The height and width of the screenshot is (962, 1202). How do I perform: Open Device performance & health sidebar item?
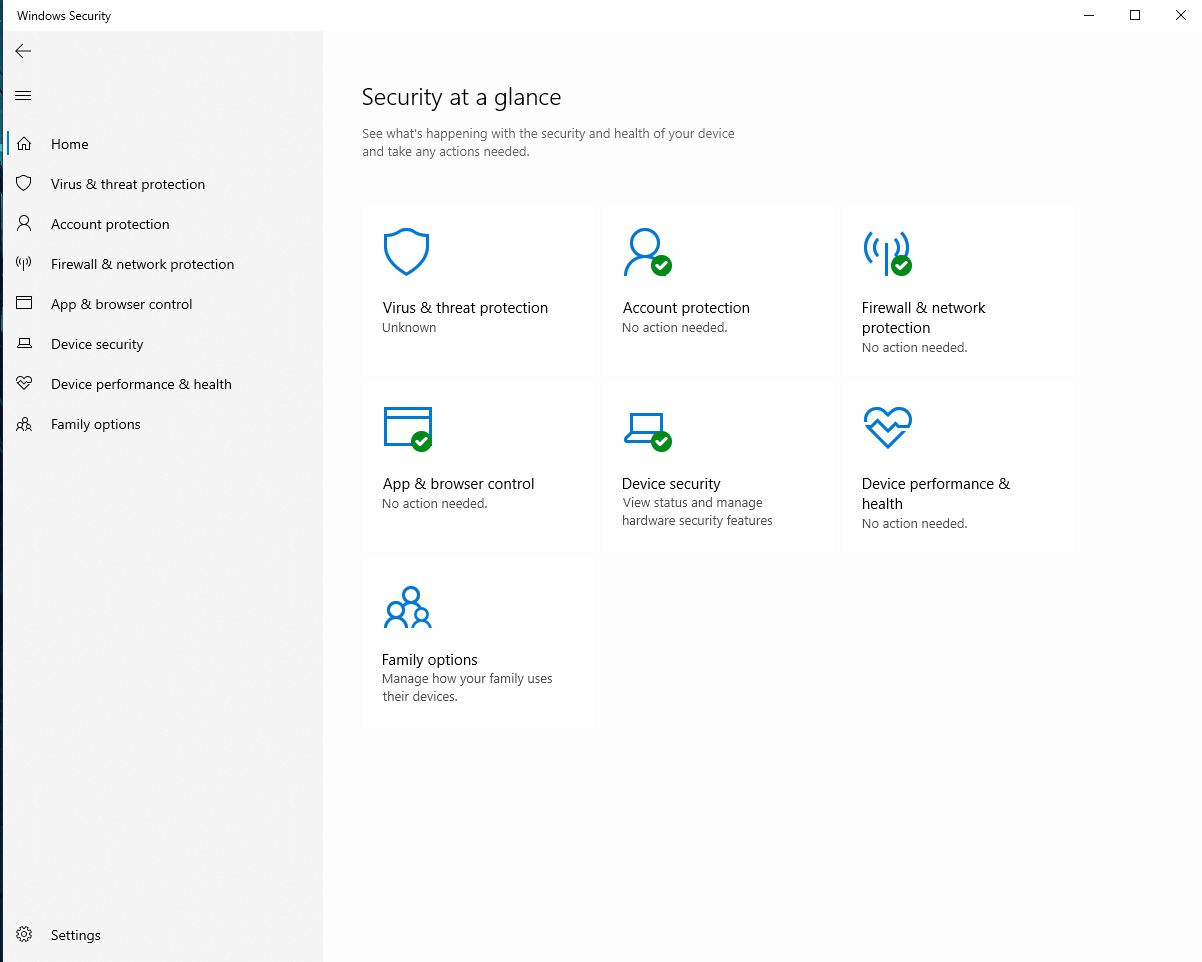[x=141, y=384]
